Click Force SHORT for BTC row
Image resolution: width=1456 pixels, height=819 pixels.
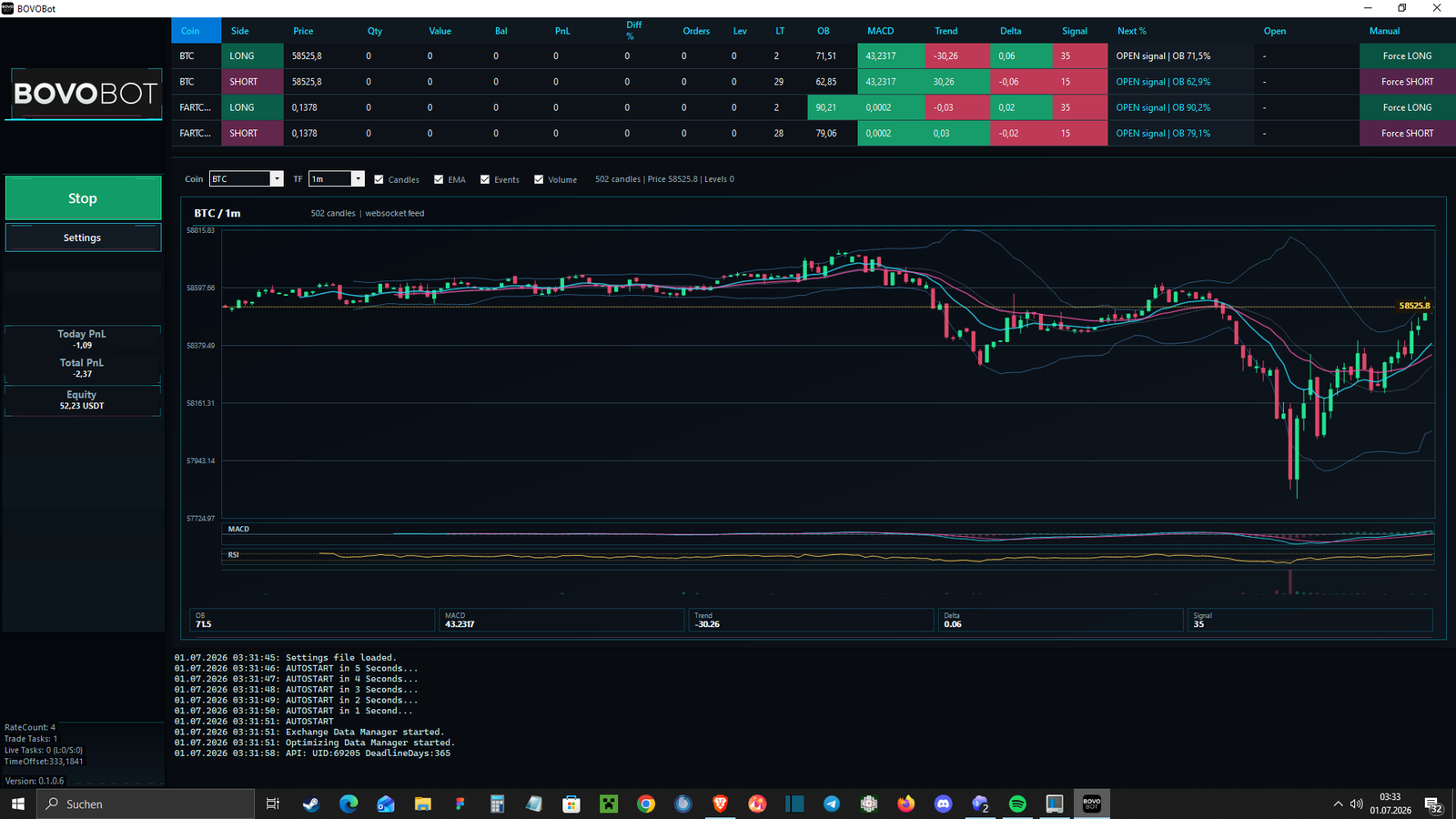click(1407, 82)
